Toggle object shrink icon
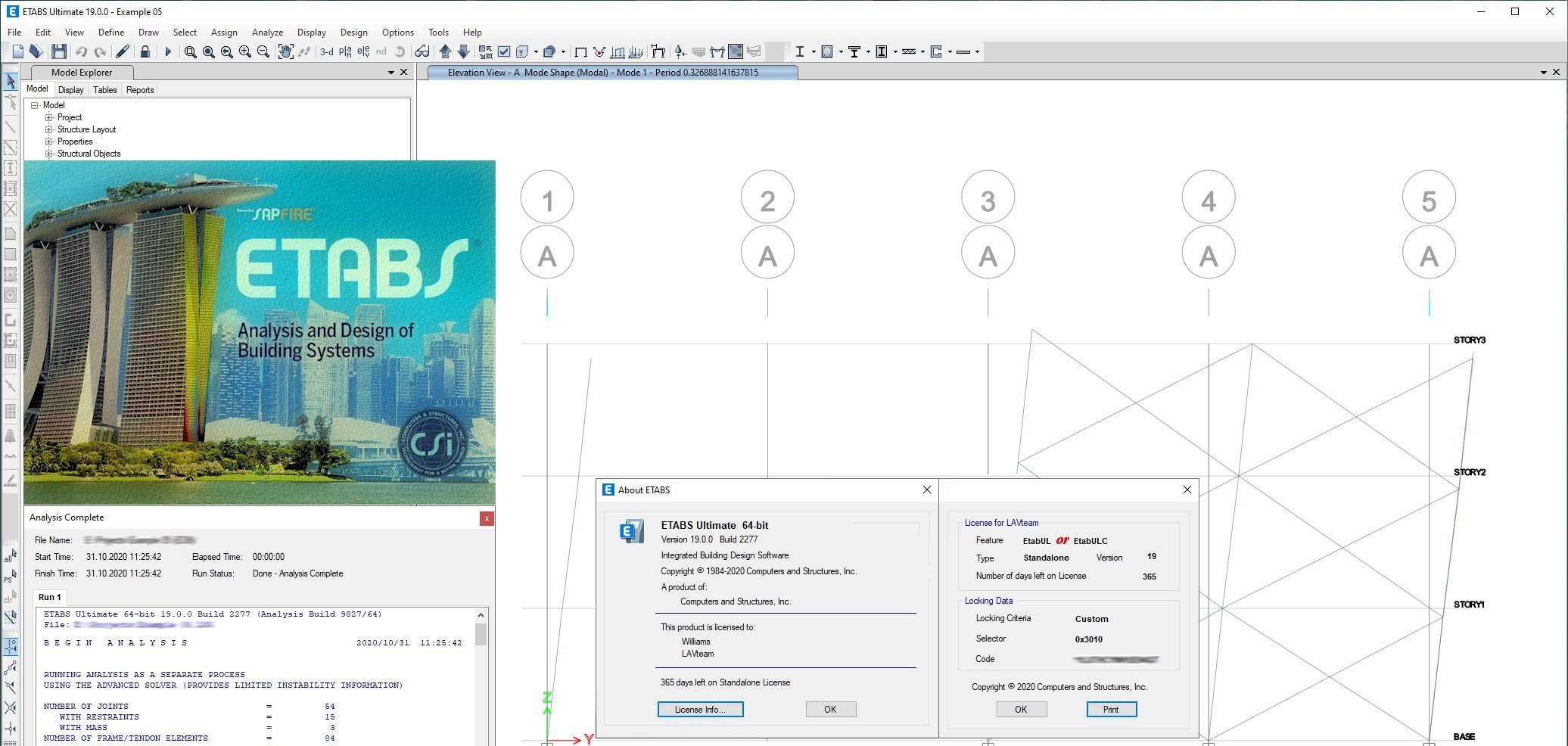The width and height of the screenshot is (1568, 746). (x=485, y=51)
